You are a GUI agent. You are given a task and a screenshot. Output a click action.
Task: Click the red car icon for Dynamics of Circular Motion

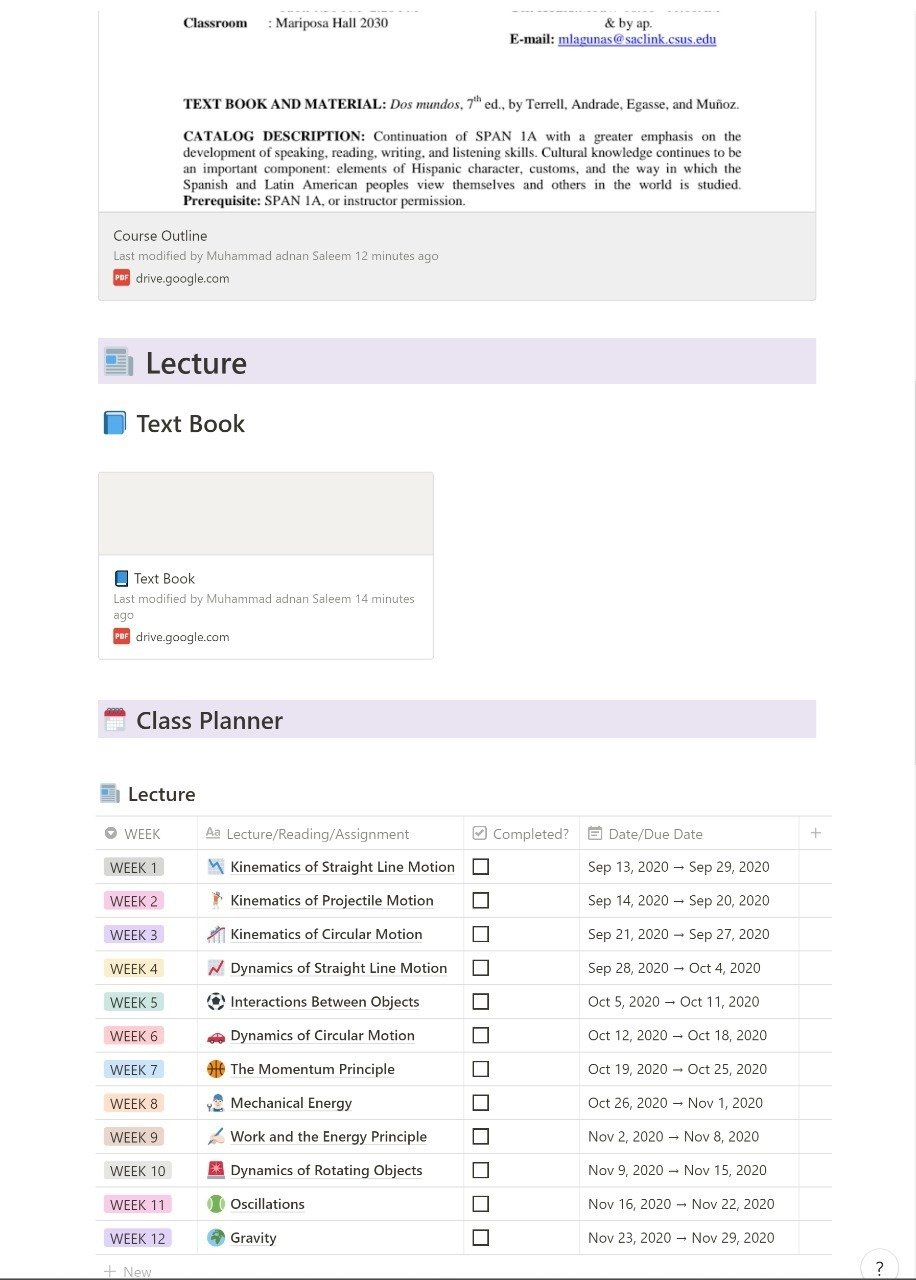pos(216,1035)
